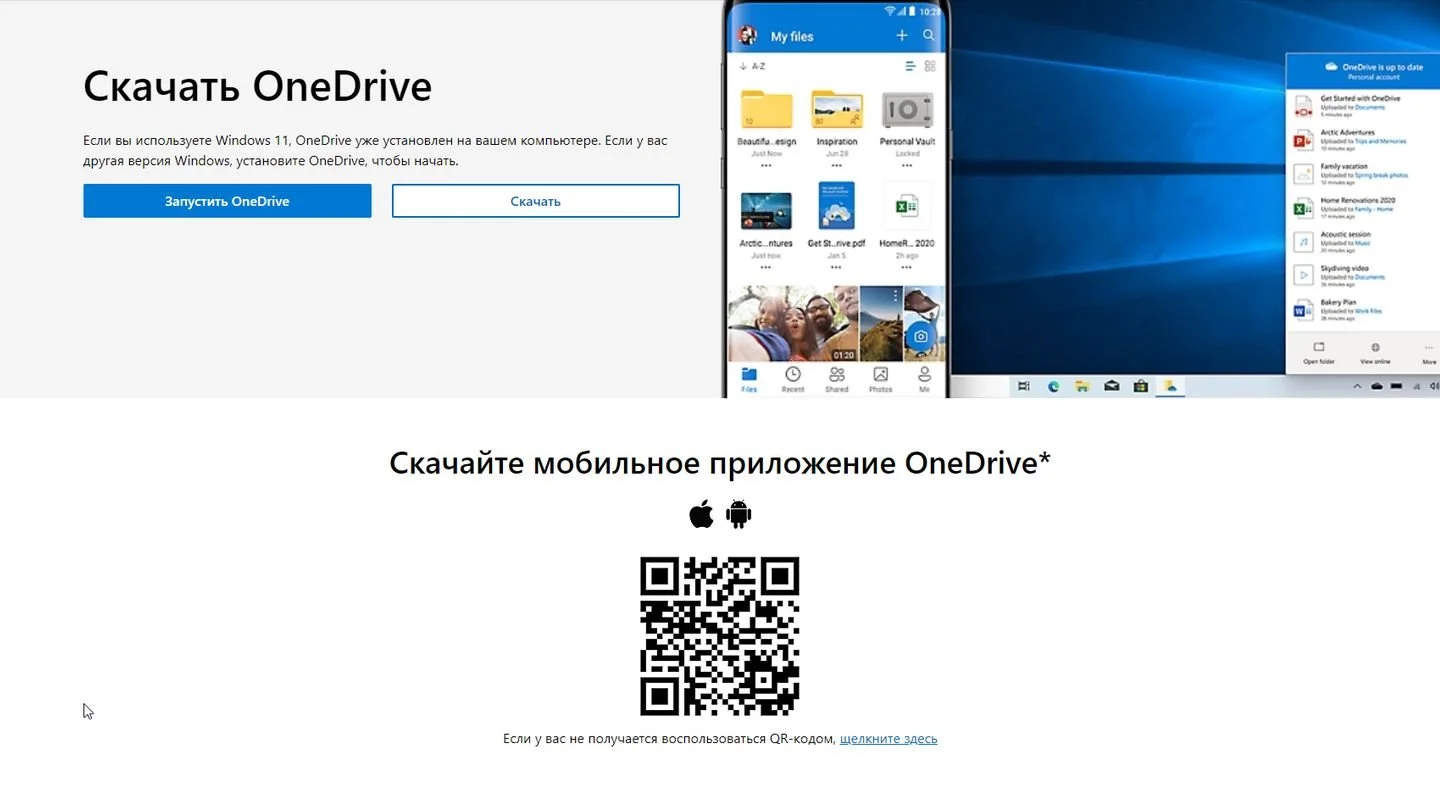The height and width of the screenshot is (810, 1440).
Task: Tap the plus icon in phone header
Action: click(902, 36)
